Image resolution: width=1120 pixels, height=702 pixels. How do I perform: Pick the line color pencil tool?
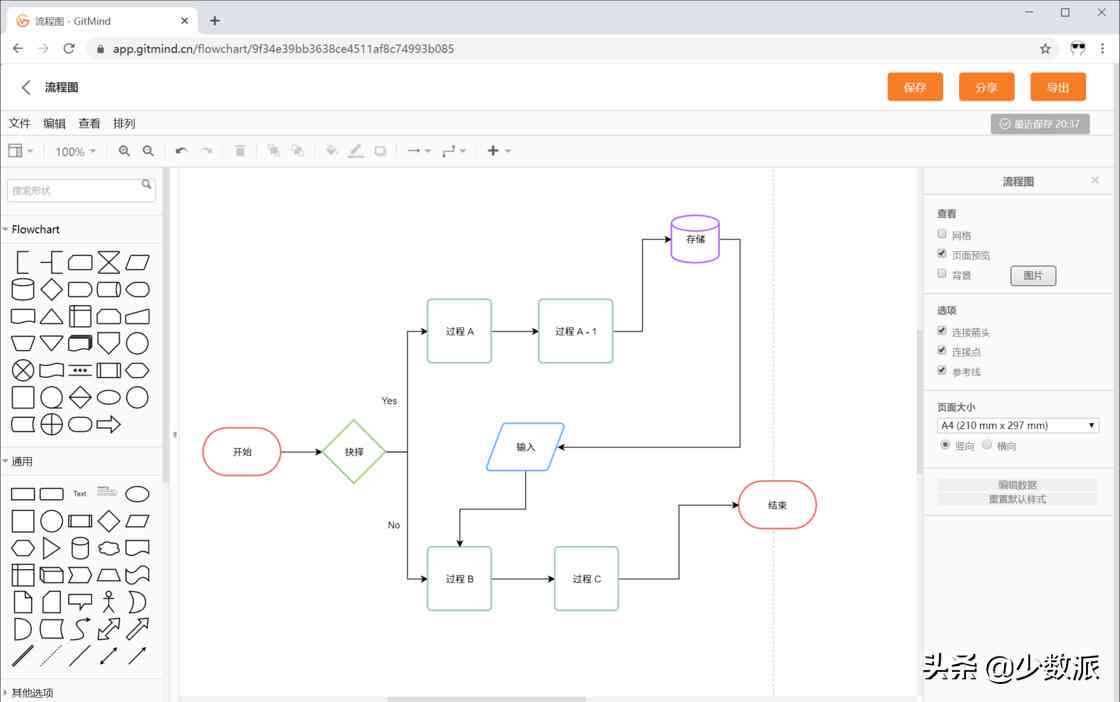pos(356,151)
